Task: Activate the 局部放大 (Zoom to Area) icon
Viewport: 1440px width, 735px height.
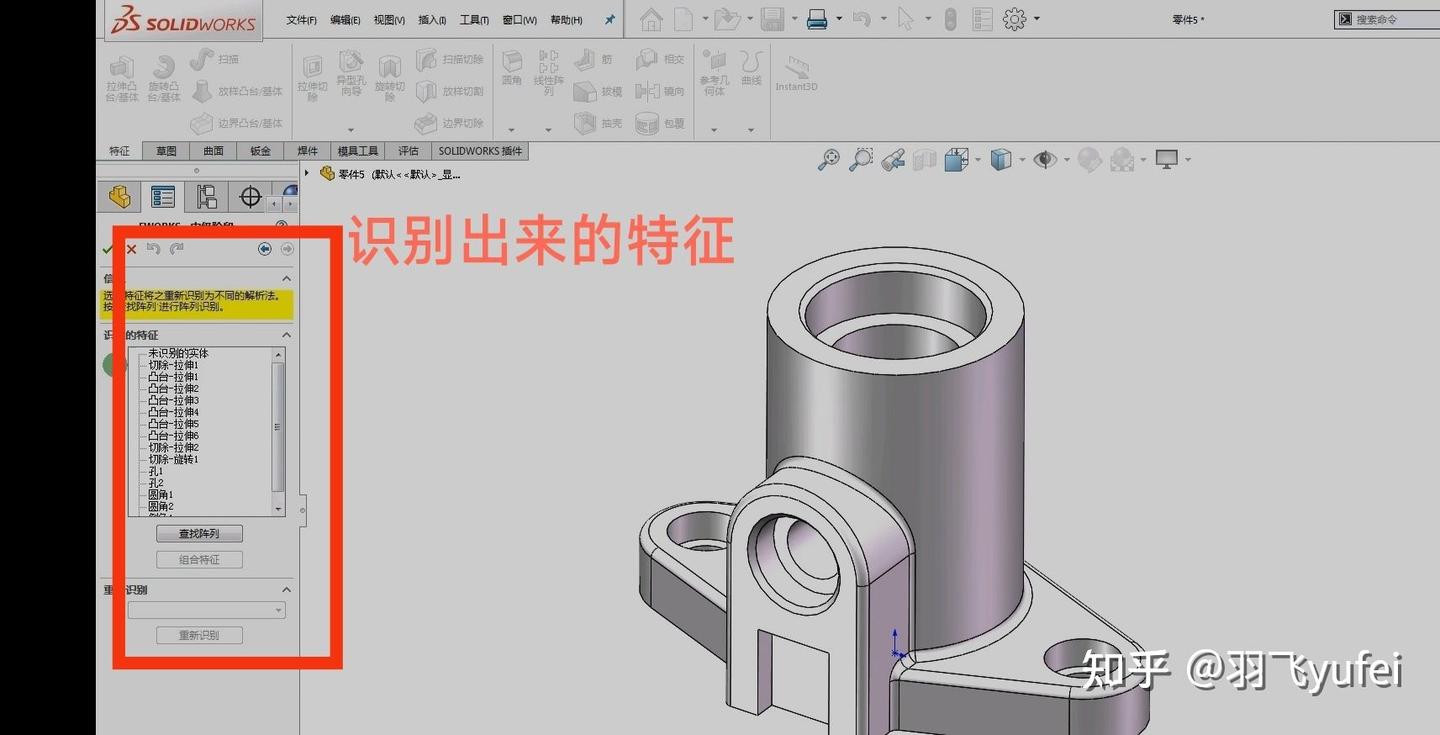Action: click(861, 160)
